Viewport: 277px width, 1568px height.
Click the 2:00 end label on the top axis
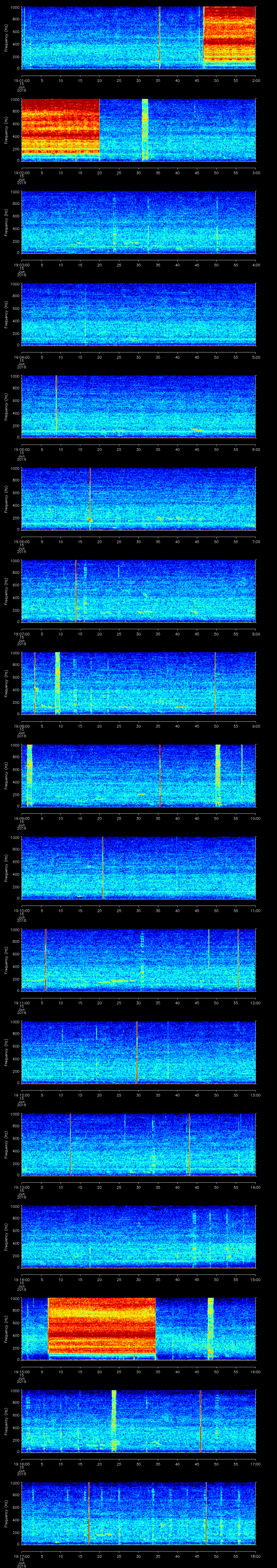click(x=256, y=80)
